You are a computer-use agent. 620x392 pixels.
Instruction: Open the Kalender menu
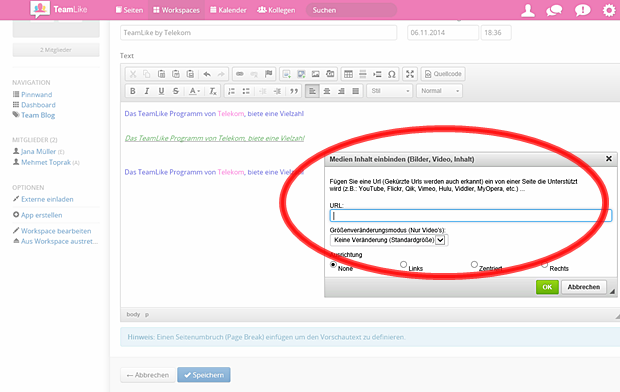coord(228,10)
